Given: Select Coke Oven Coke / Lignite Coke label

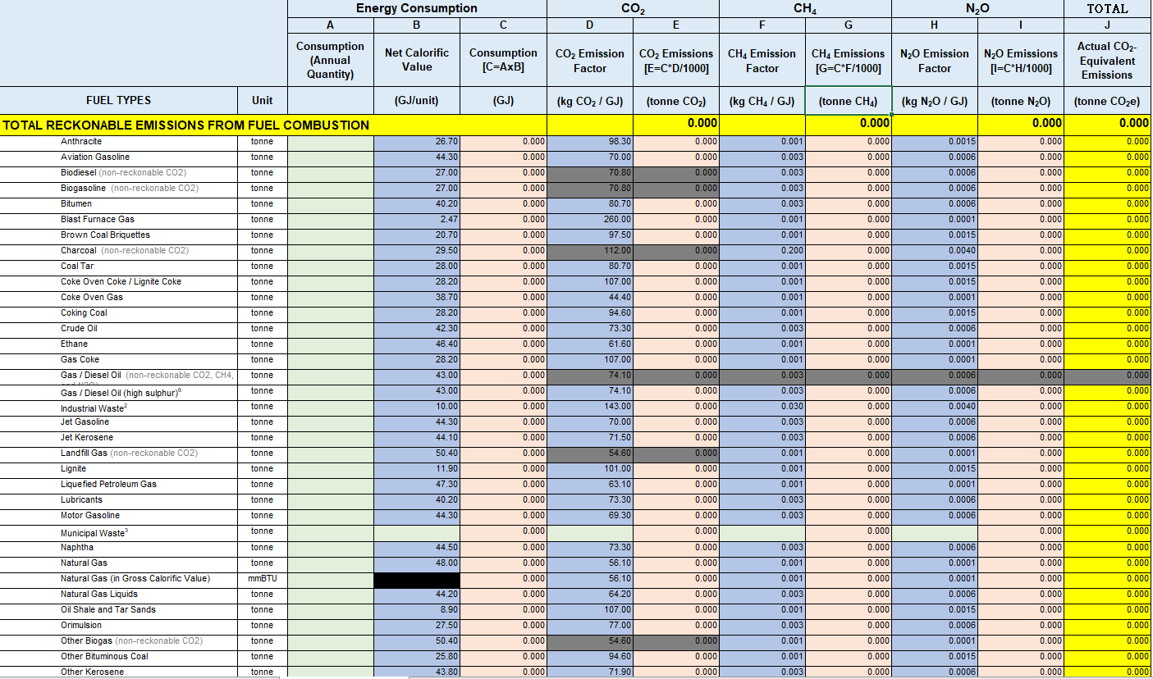Looking at the screenshot, I should (x=121, y=282).
